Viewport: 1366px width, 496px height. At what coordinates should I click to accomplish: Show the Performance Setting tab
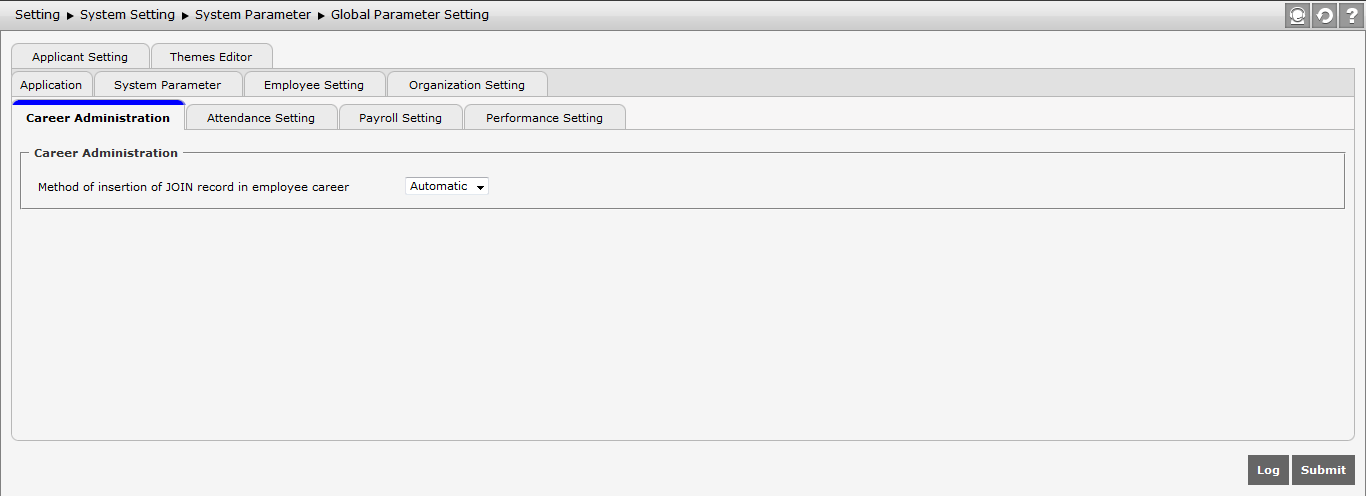click(544, 118)
